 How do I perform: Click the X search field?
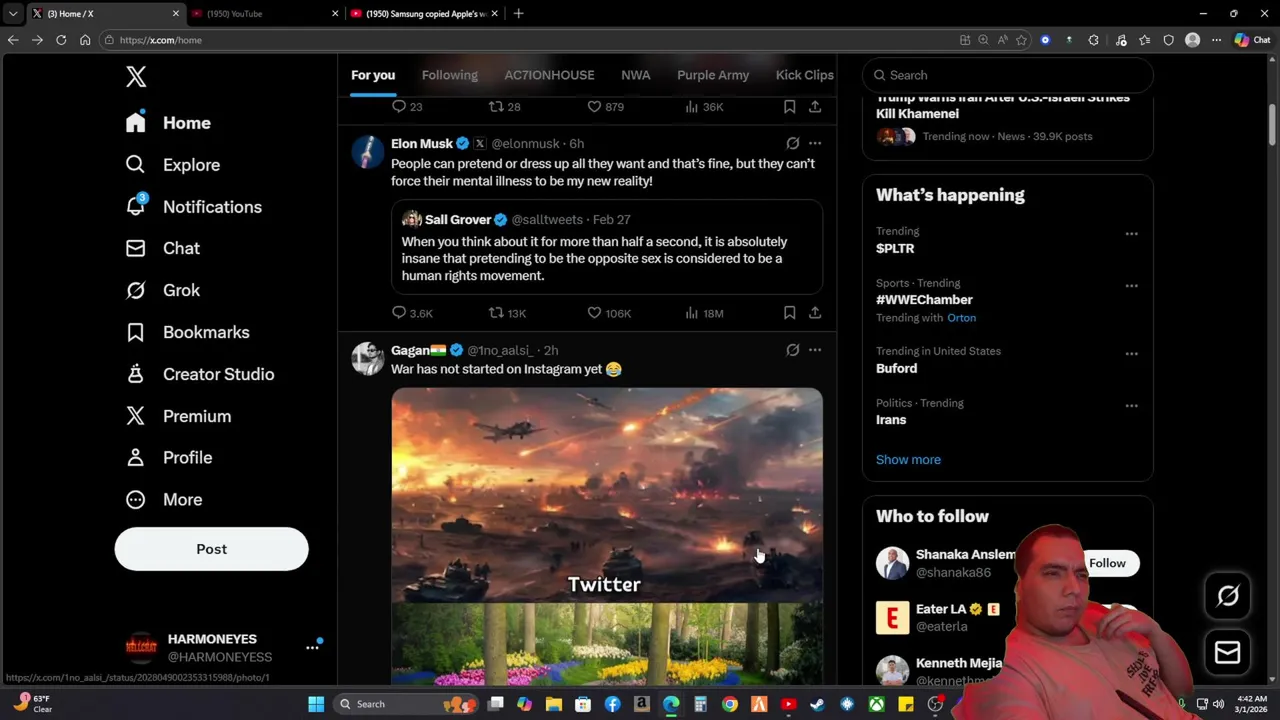click(x=1008, y=75)
